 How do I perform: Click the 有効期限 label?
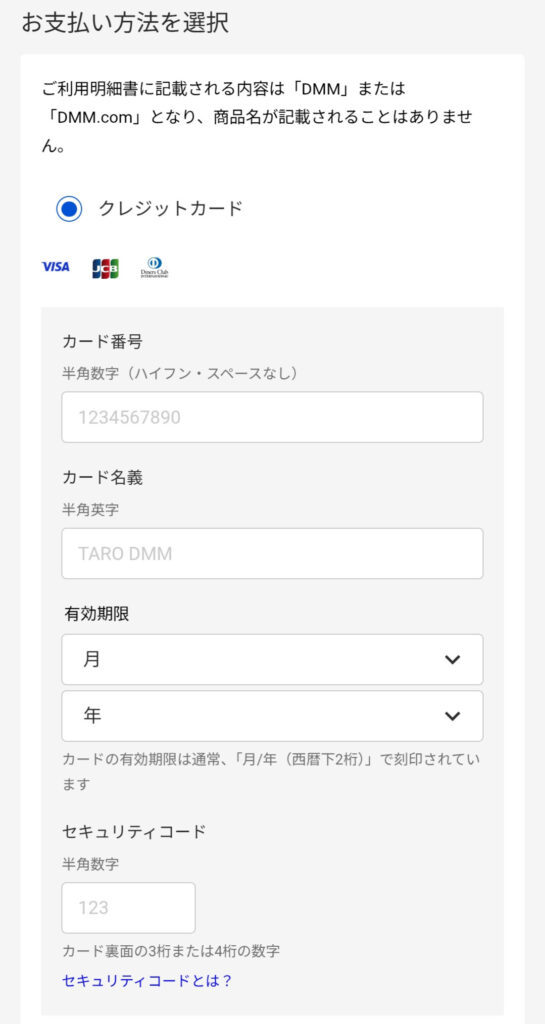tap(97, 614)
